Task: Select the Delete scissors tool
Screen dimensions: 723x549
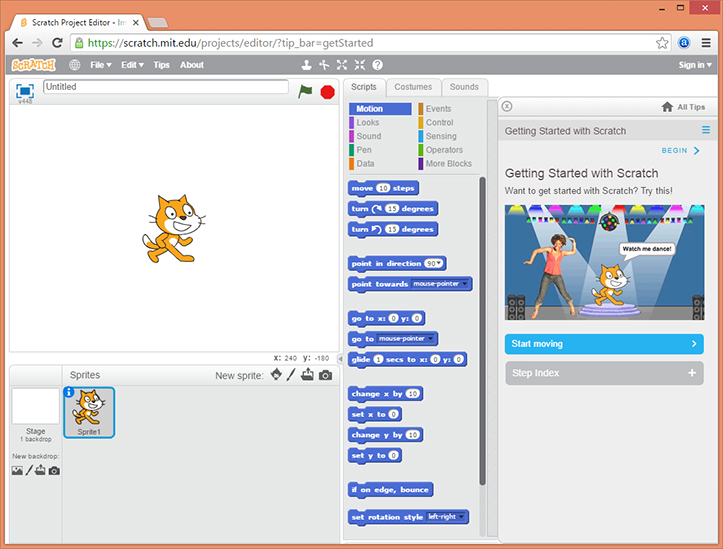Action: pos(324,65)
